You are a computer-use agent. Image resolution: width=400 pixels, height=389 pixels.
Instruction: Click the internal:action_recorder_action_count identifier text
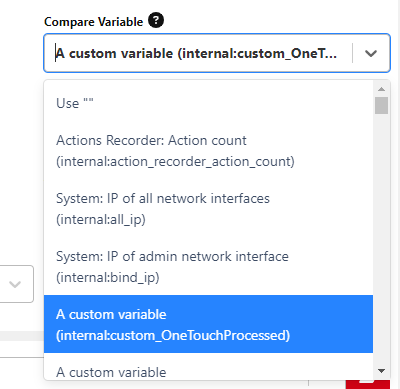click(175, 162)
